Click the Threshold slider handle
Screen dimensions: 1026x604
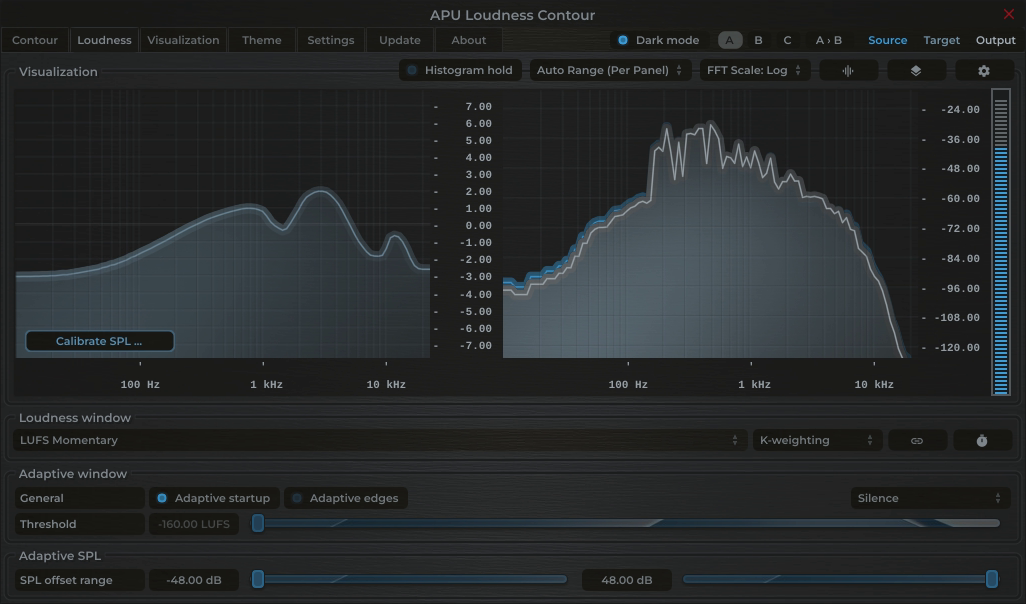click(258, 523)
